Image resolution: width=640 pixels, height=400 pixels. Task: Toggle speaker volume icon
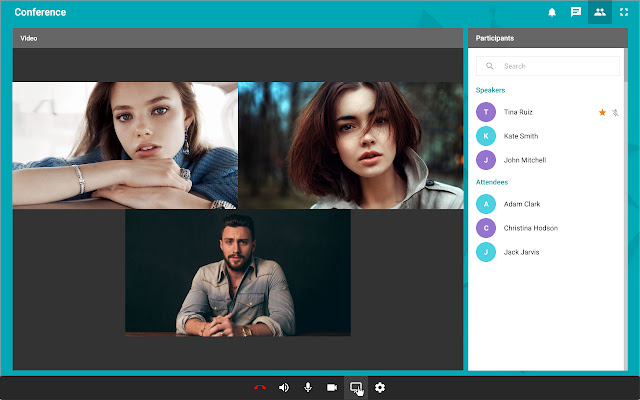pyautogui.click(x=284, y=387)
